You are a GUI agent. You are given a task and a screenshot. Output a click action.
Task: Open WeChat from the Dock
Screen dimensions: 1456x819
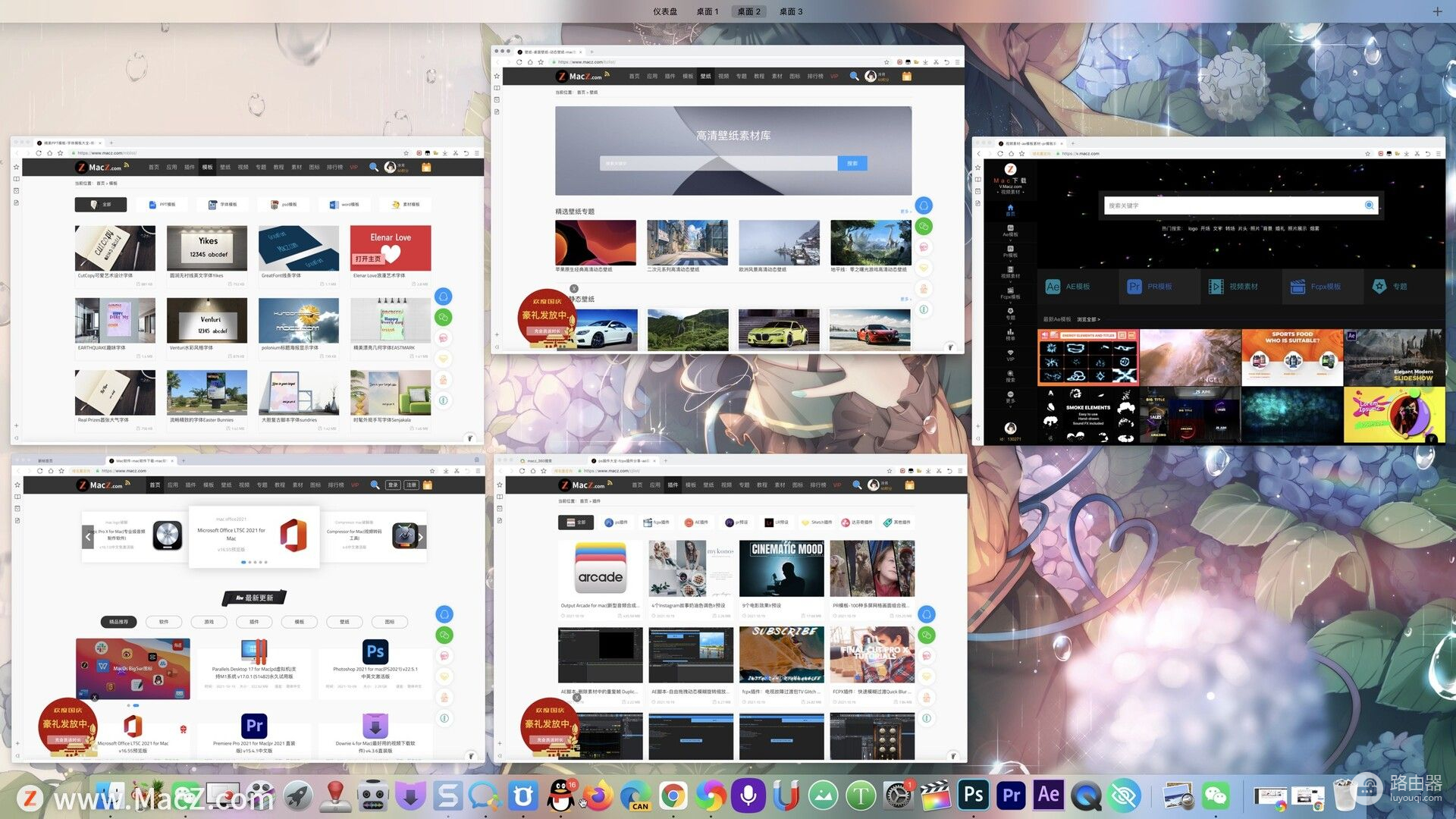tap(1216, 795)
